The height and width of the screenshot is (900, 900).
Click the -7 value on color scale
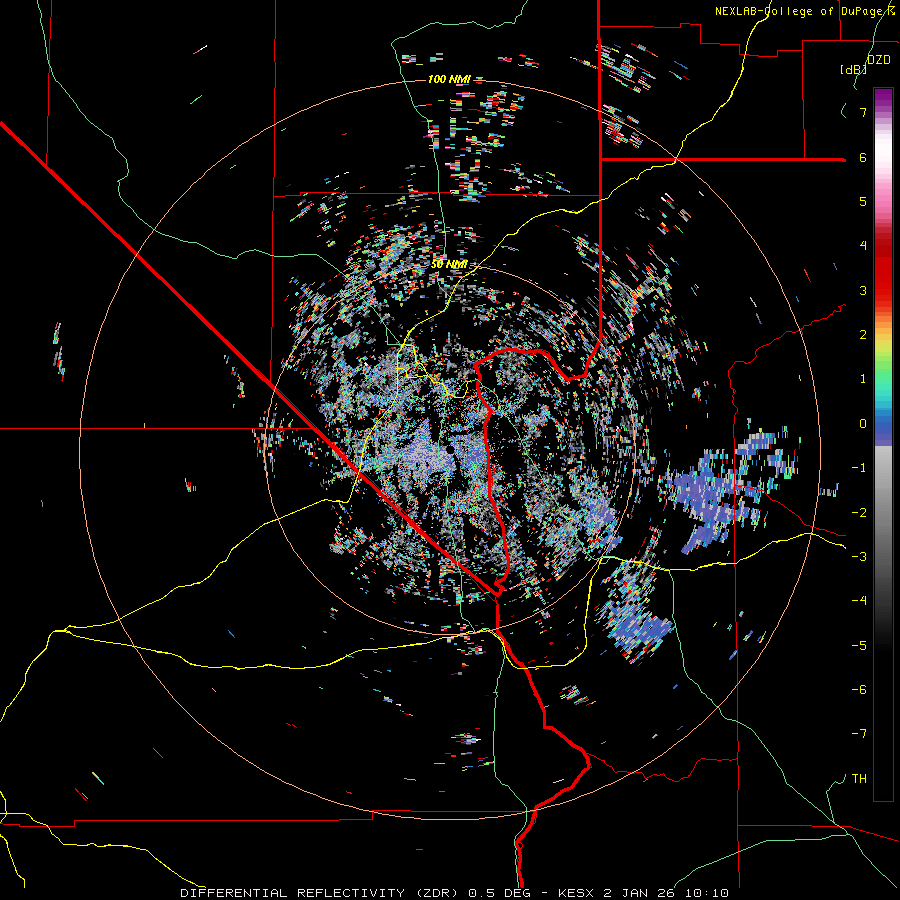click(x=859, y=734)
